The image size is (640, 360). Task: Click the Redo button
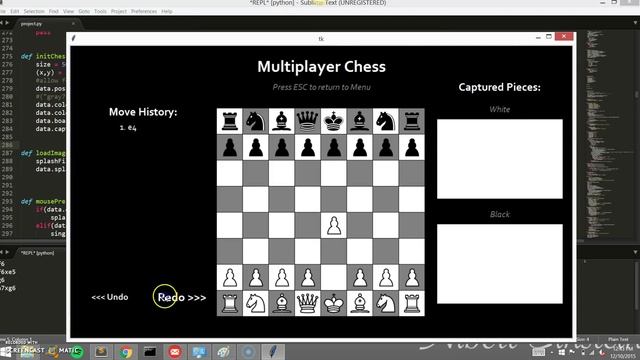(x=182, y=297)
